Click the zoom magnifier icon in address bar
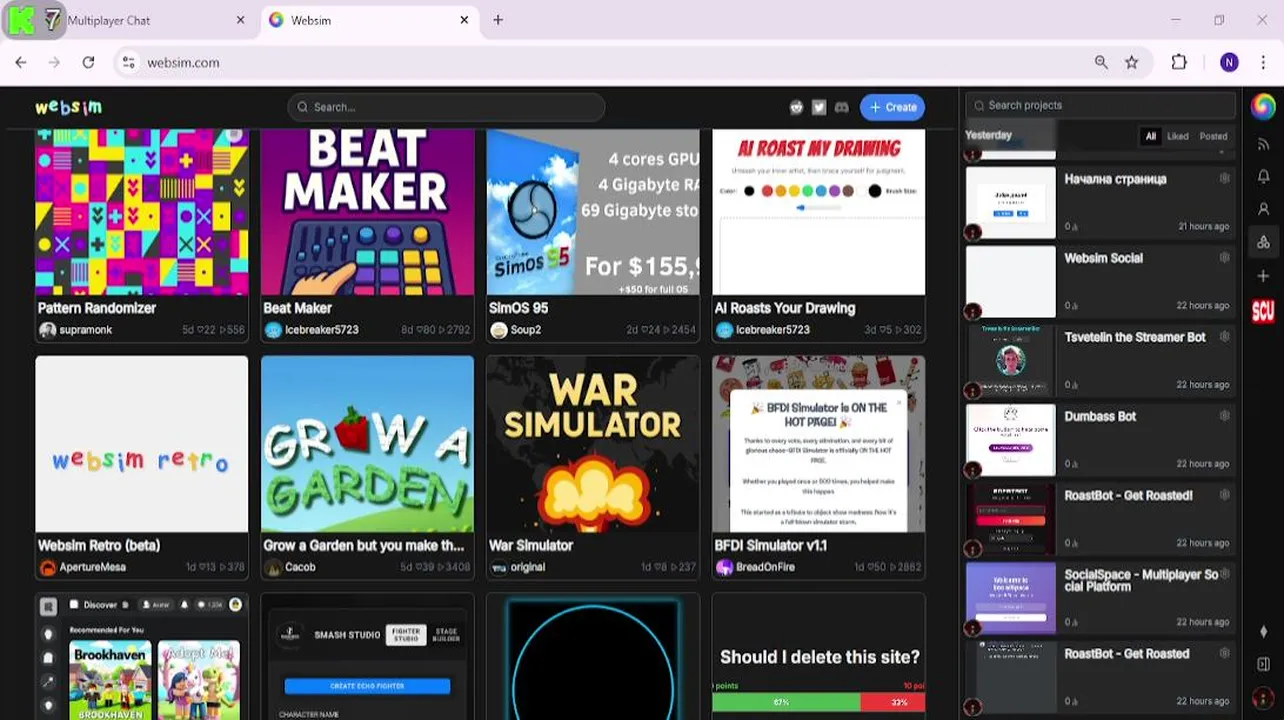1284x720 pixels. point(1101,62)
